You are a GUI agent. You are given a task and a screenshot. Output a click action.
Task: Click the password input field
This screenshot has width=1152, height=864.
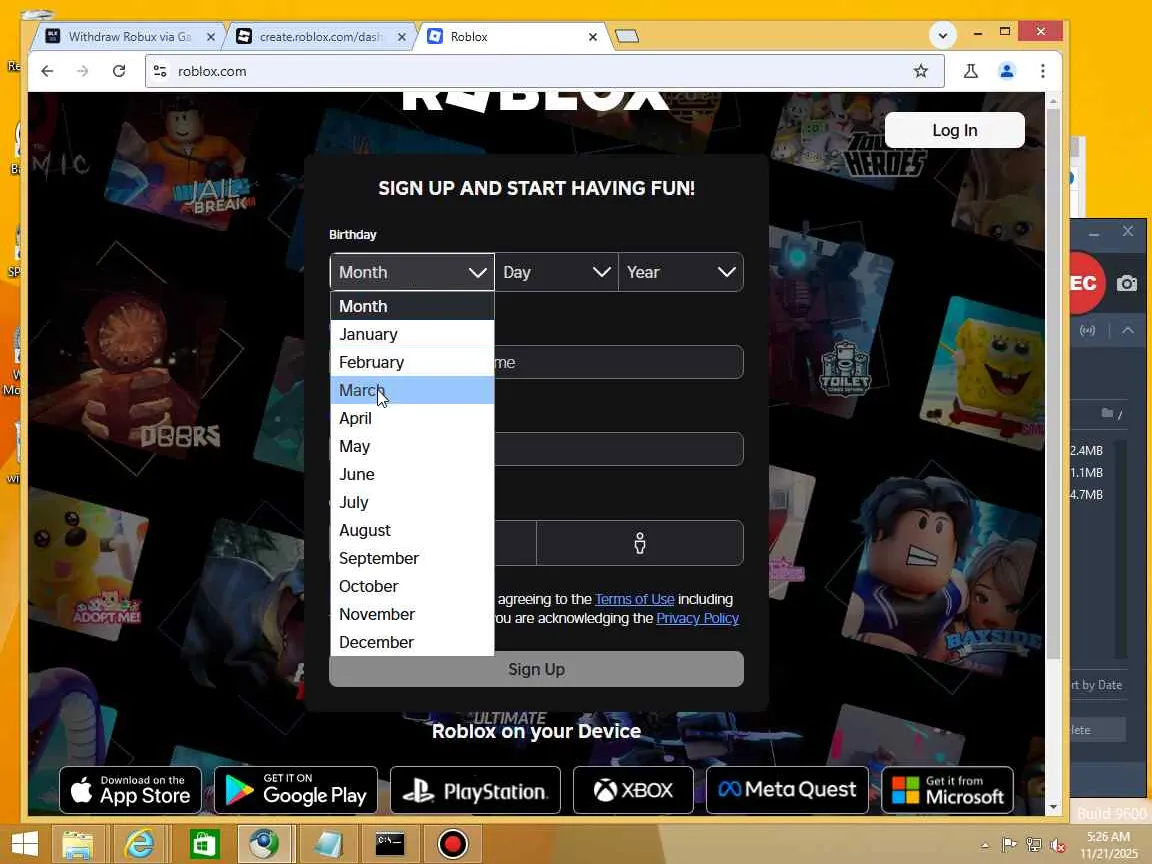point(619,449)
